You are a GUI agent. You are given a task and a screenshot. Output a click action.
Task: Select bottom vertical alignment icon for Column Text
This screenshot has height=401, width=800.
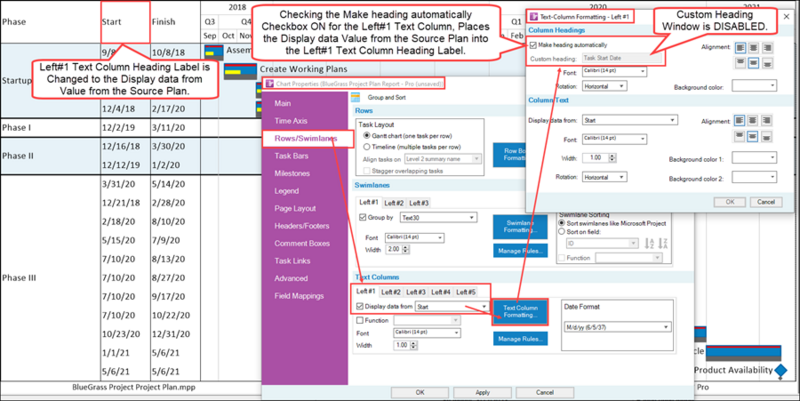click(766, 136)
